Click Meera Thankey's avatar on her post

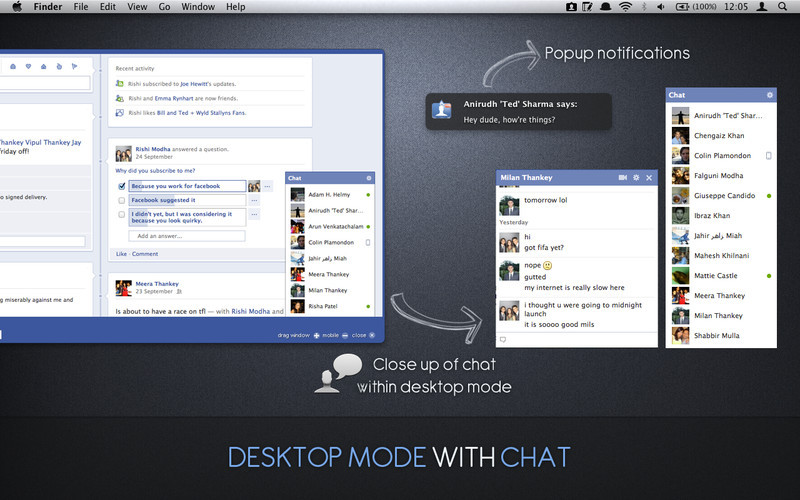[x=123, y=288]
